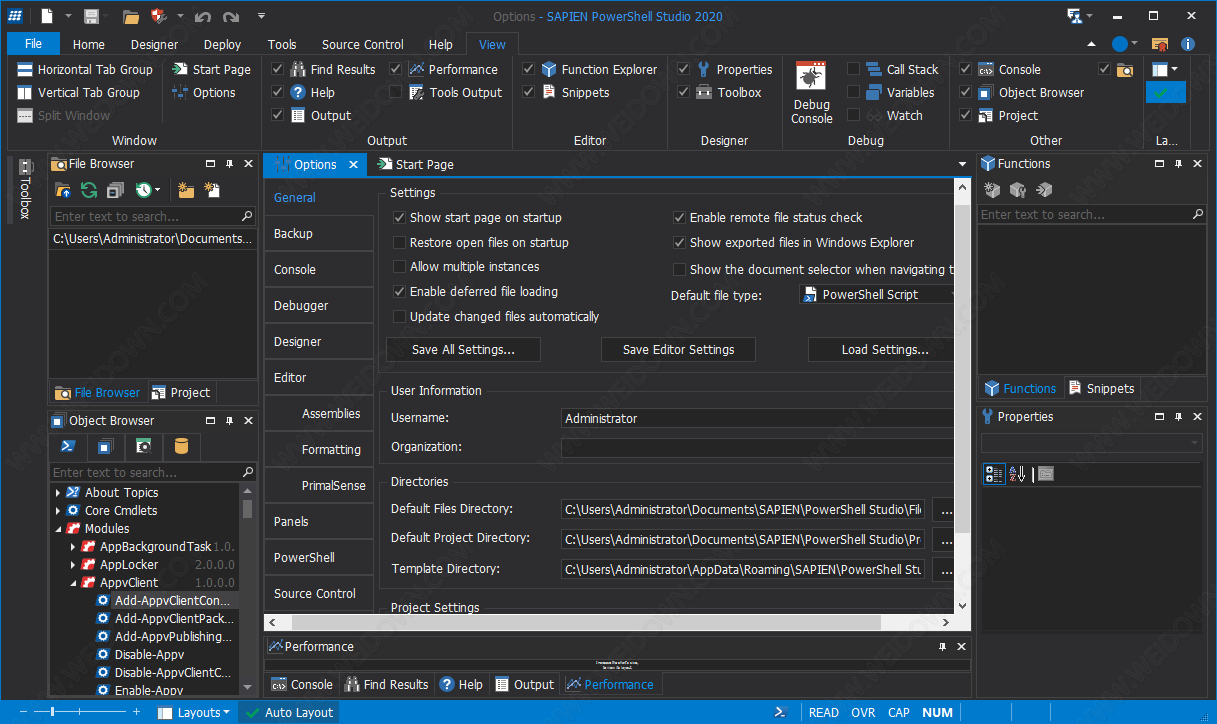Switch to the Snippets tab
Screen dimensions: 1217x724
coord(1101,388)
